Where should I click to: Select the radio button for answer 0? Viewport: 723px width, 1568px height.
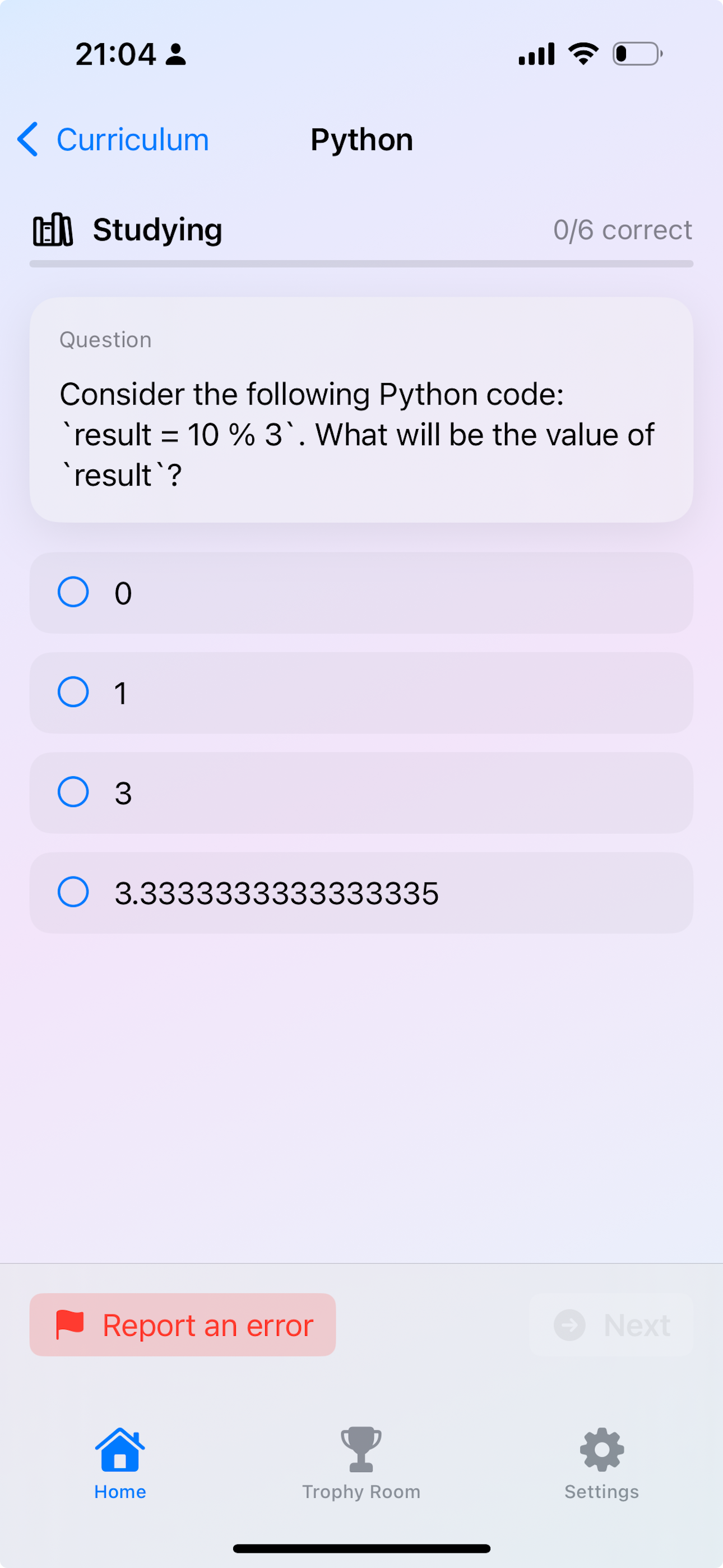[x=73, y=592]
